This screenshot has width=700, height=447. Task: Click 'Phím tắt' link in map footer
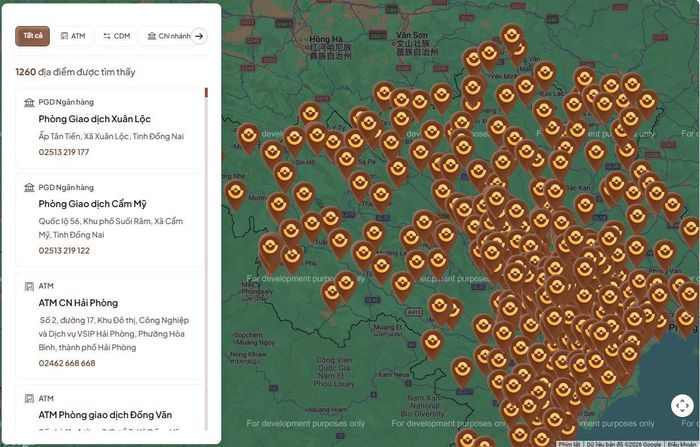click(x=570, y=444)
